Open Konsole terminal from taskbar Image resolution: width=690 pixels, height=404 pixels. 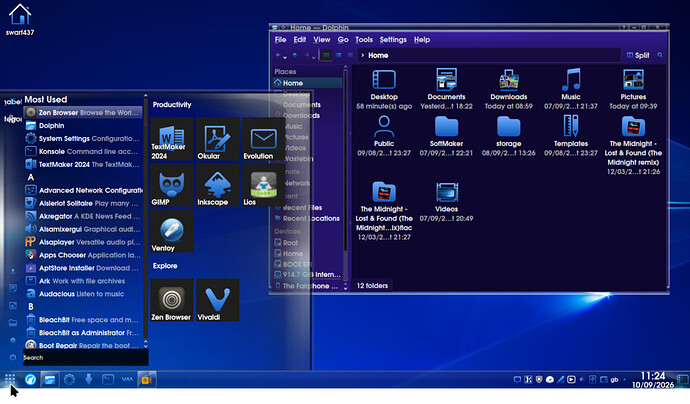[108, 379]
